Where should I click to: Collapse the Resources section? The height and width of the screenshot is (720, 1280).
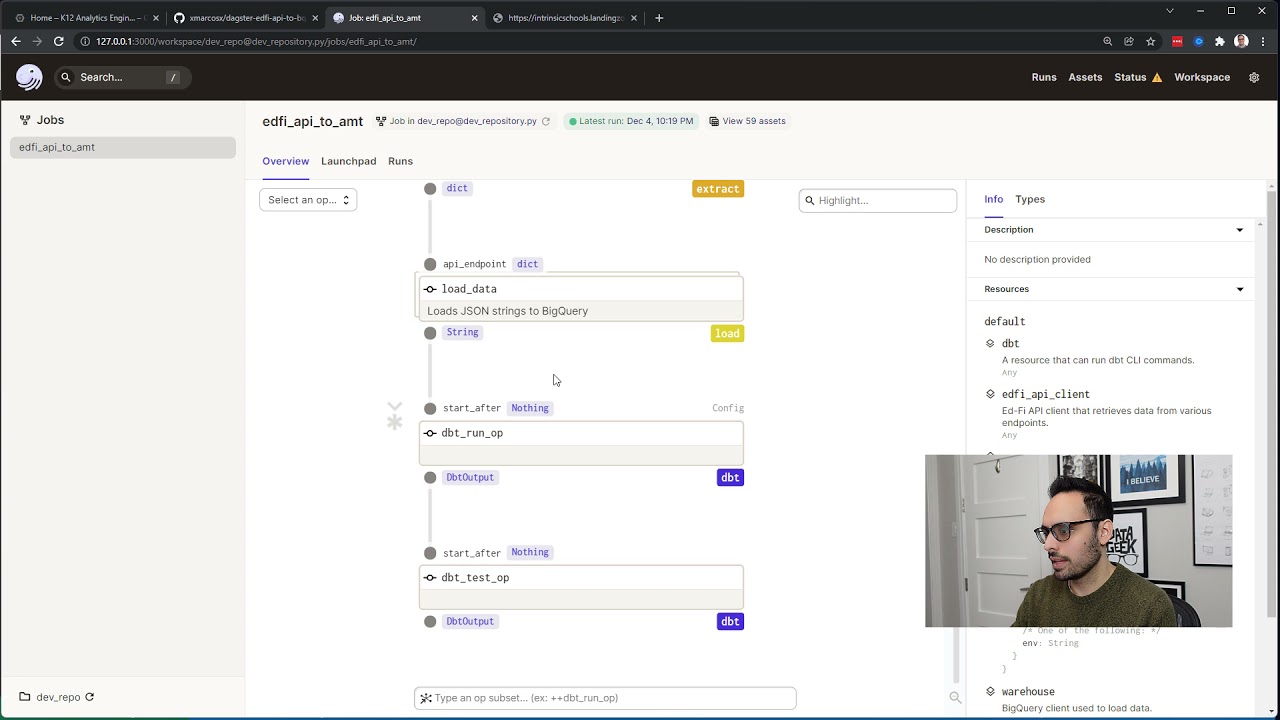(1240, 289)
